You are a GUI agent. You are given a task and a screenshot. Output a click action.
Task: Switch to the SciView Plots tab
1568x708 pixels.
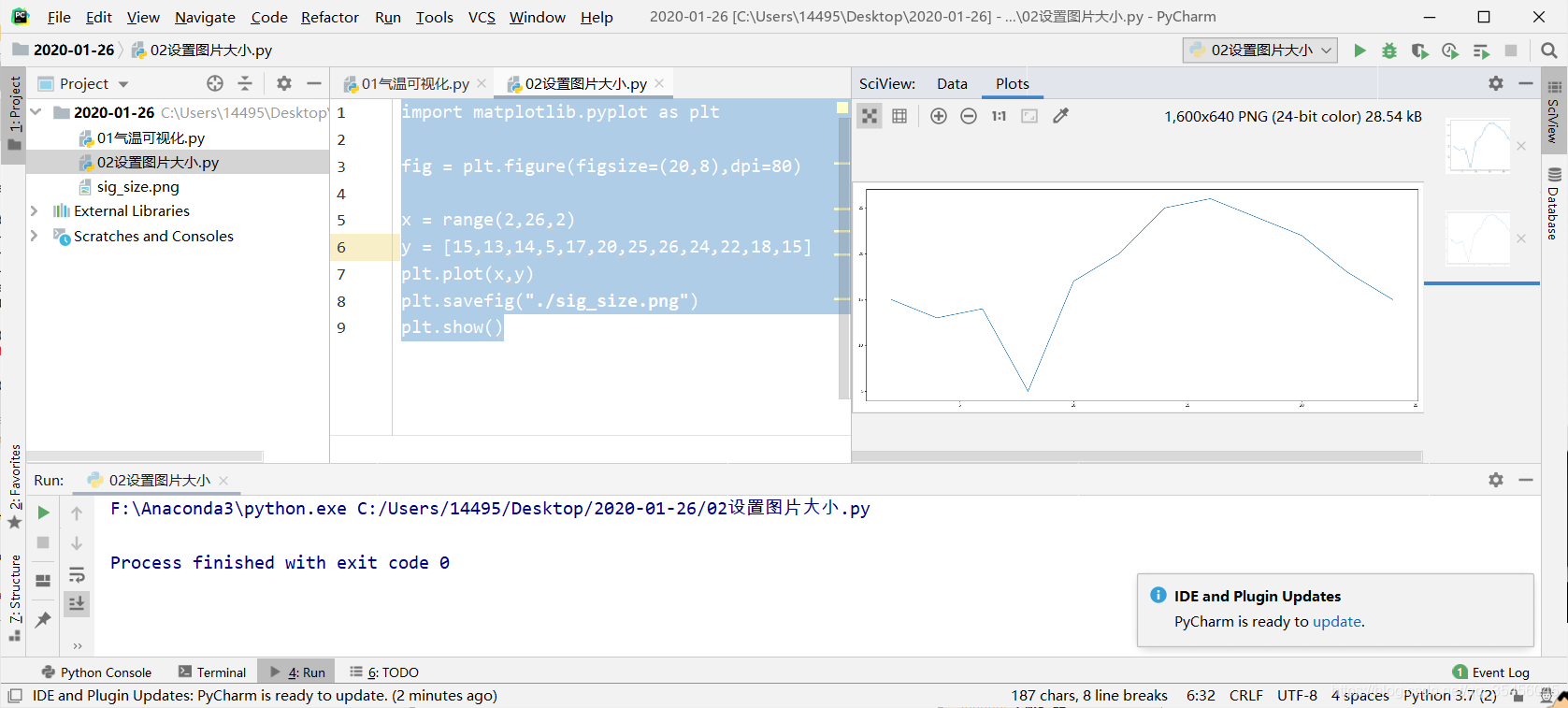(x=1012, y=83)
